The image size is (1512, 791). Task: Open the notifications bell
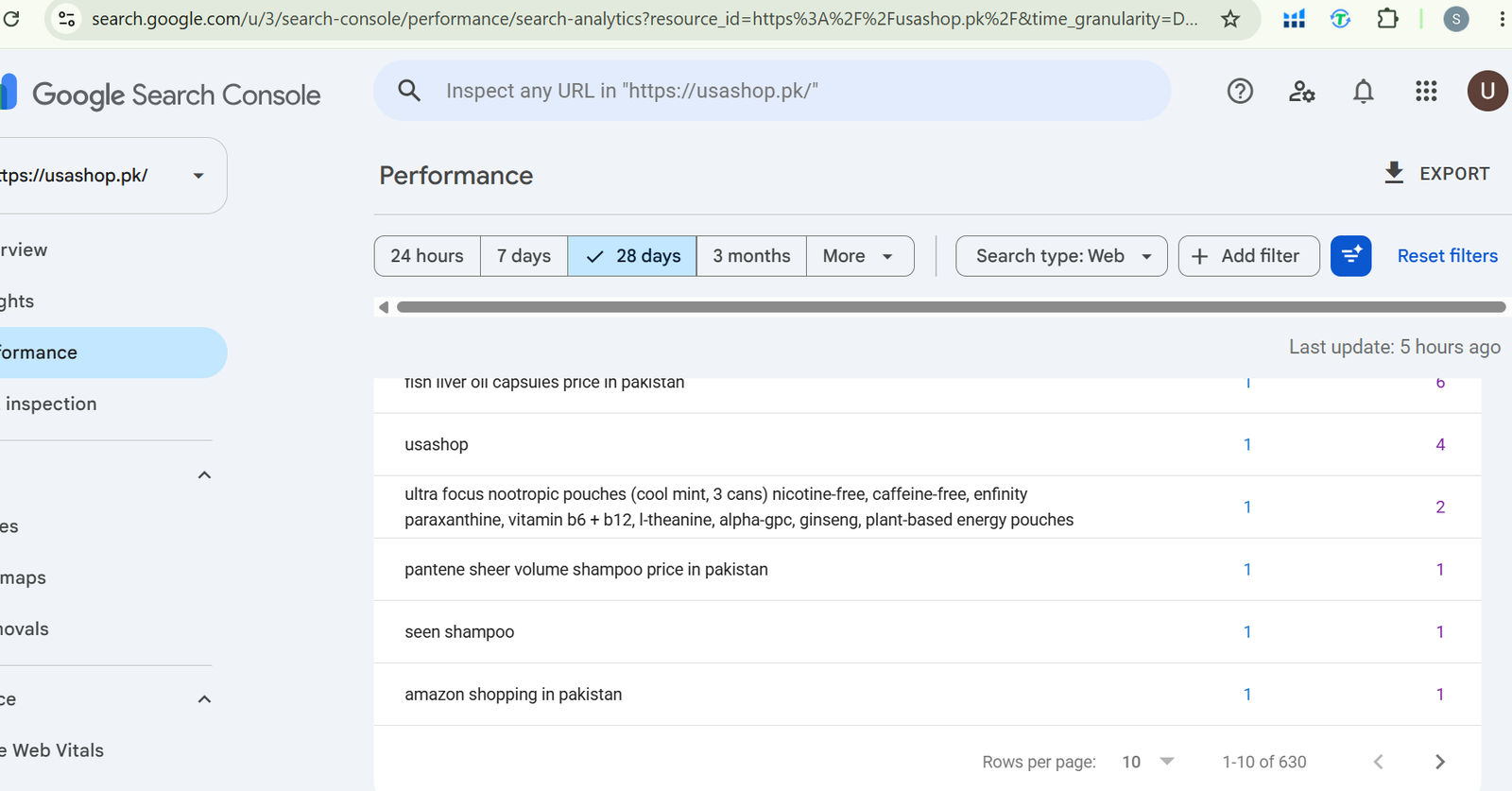1363,91
